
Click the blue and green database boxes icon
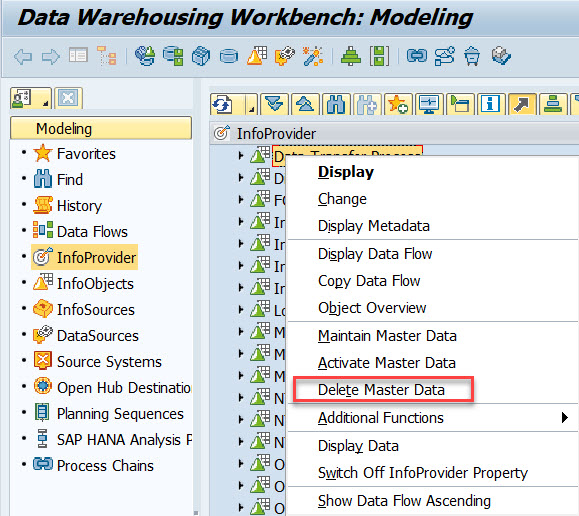173,56
